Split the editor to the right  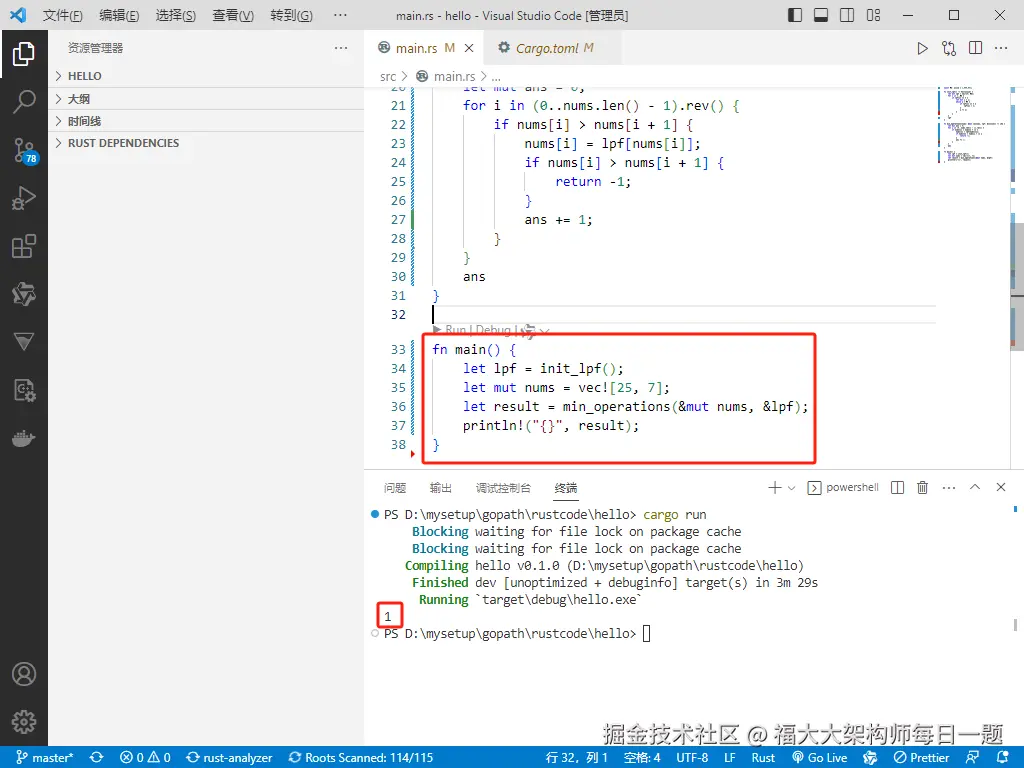click(976, 48)
